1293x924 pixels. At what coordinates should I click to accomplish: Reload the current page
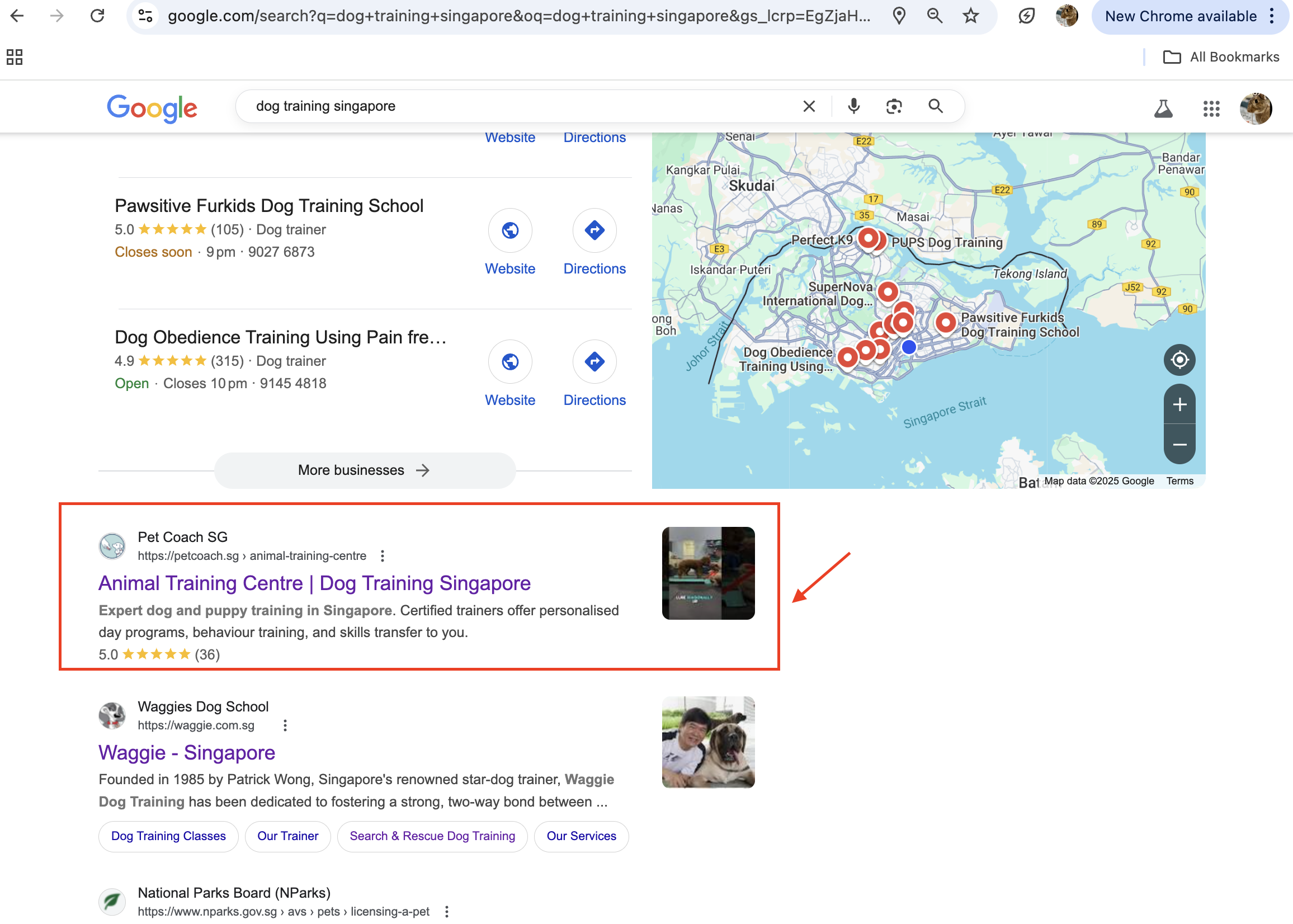(x=97, y=15)
